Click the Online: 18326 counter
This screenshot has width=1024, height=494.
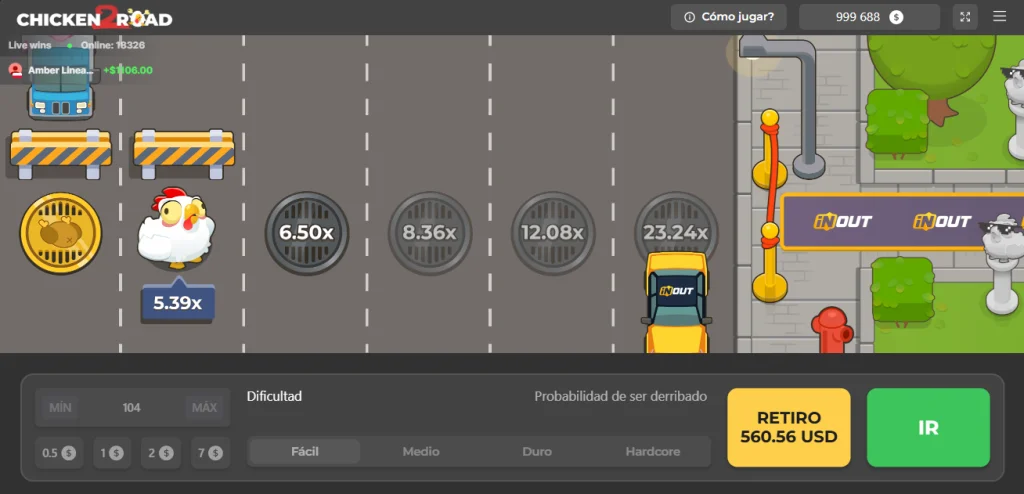[112, 45]
